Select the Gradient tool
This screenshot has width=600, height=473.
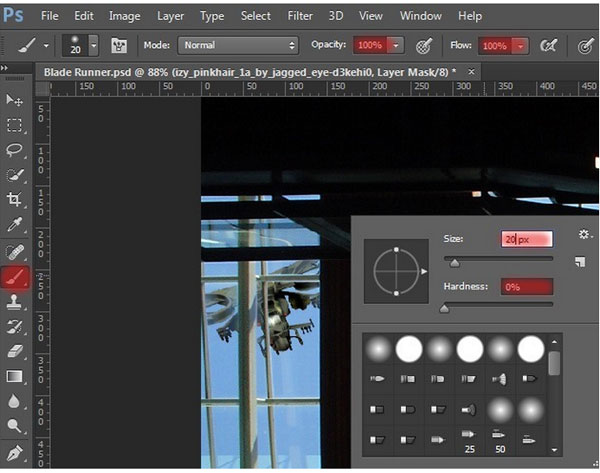(14, 376)
